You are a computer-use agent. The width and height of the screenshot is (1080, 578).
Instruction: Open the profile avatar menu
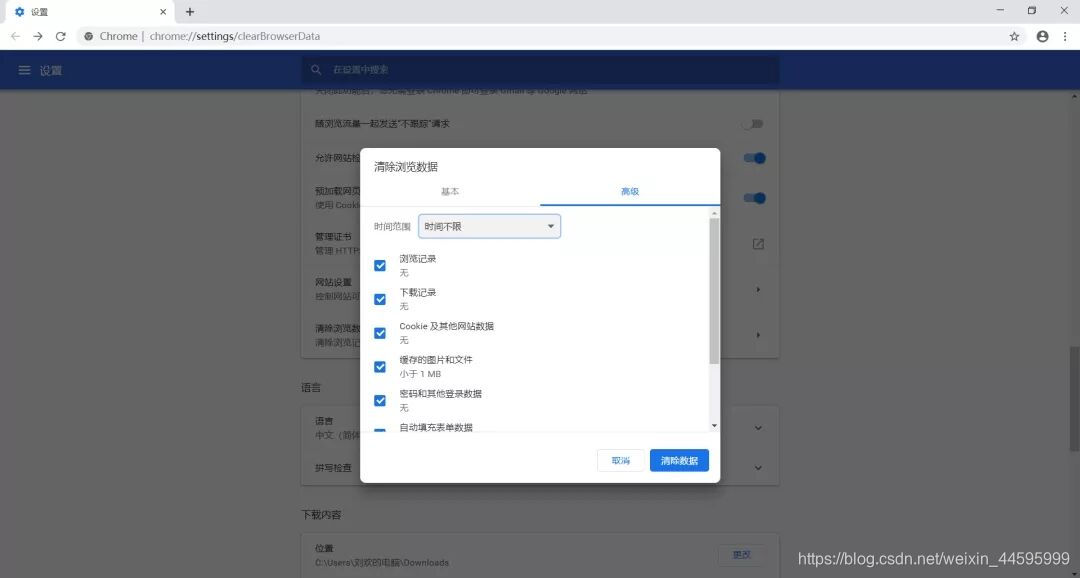1042,37
